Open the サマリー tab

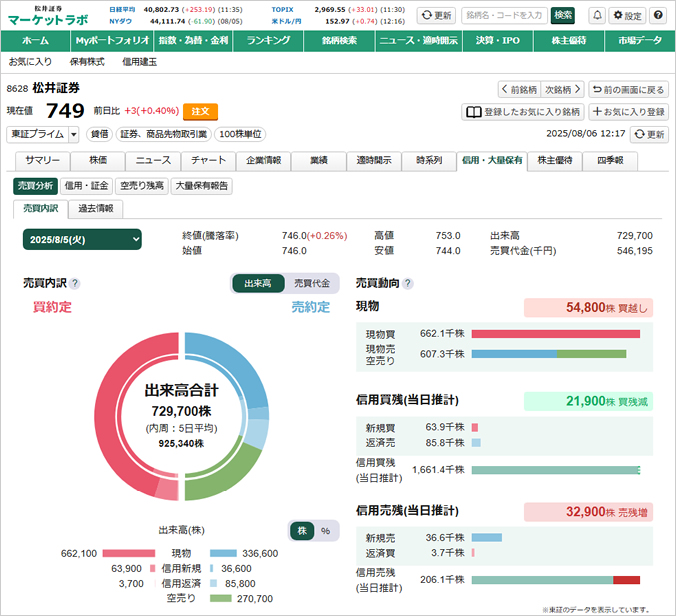43,161
